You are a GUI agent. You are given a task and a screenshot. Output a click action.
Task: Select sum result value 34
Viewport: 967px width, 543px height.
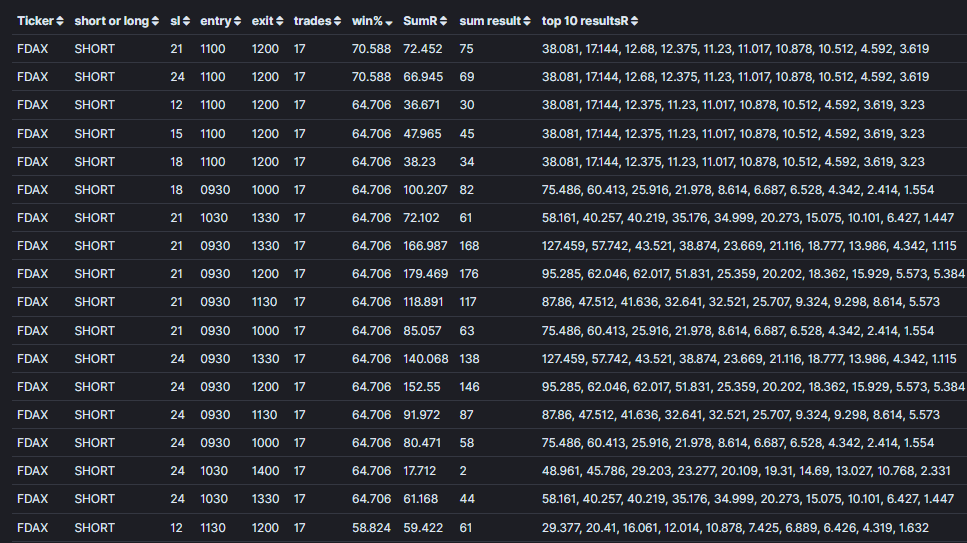(467, 162)
